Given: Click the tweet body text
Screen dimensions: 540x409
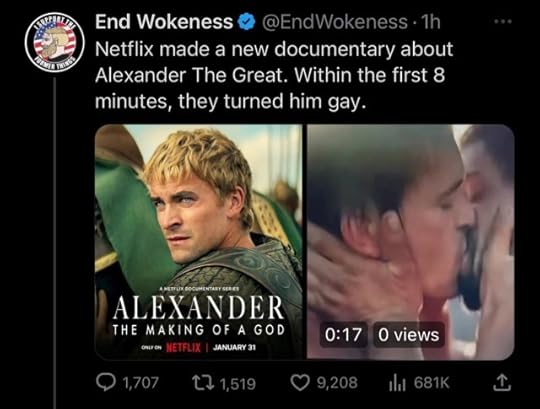Looking at the screenshot, I should (x=274, y=75).
